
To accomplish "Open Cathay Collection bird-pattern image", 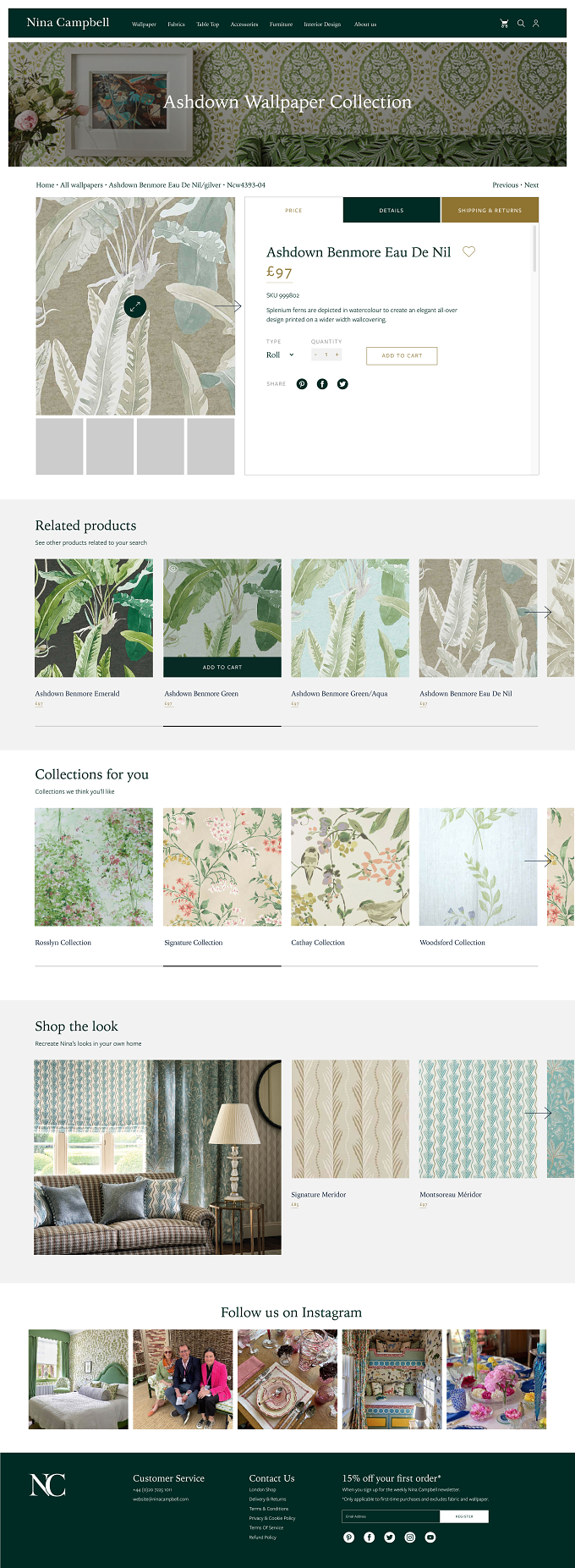I will [x=350, y=867].
